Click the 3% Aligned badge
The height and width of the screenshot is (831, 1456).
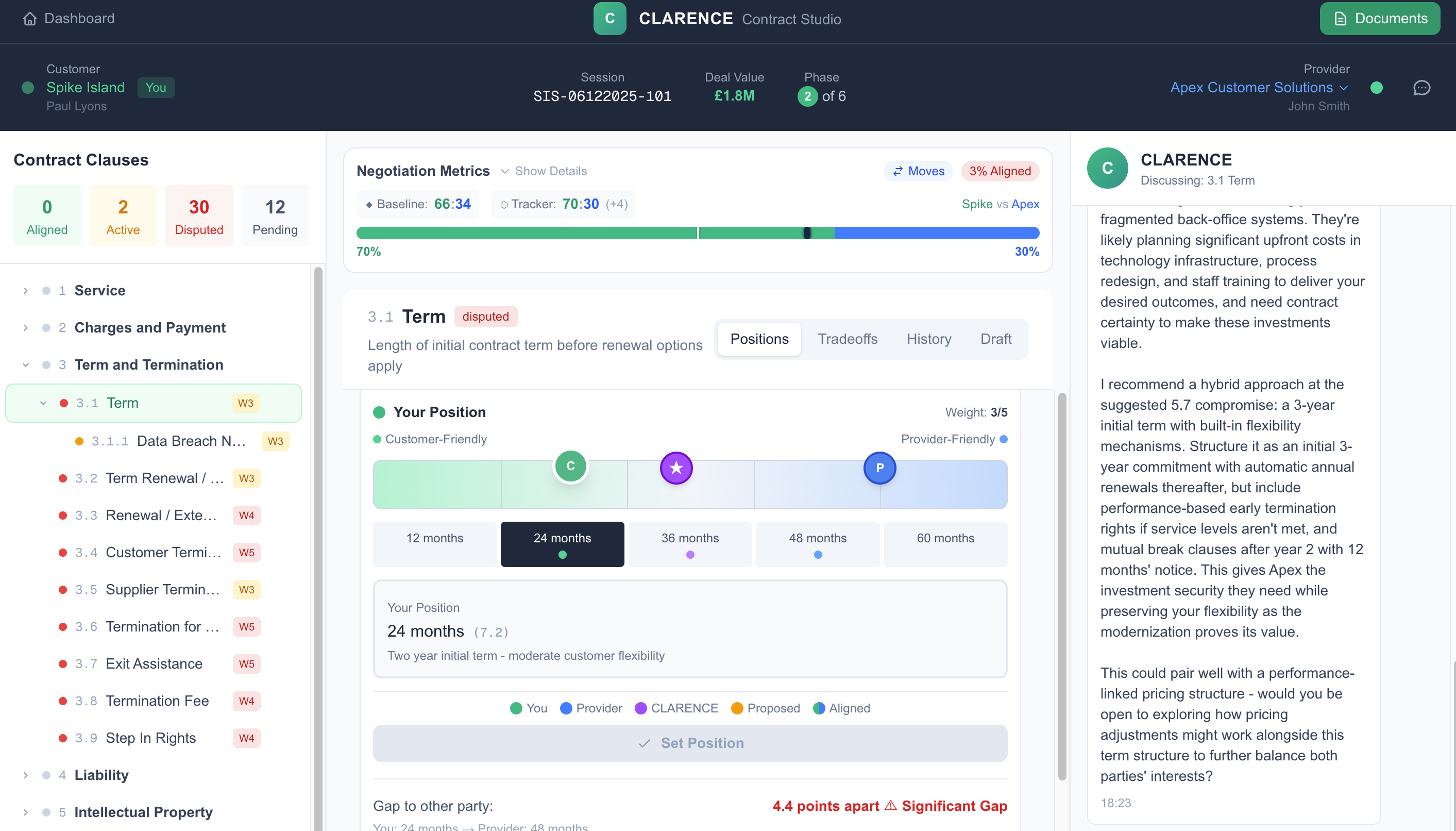tap(1000, 171)
